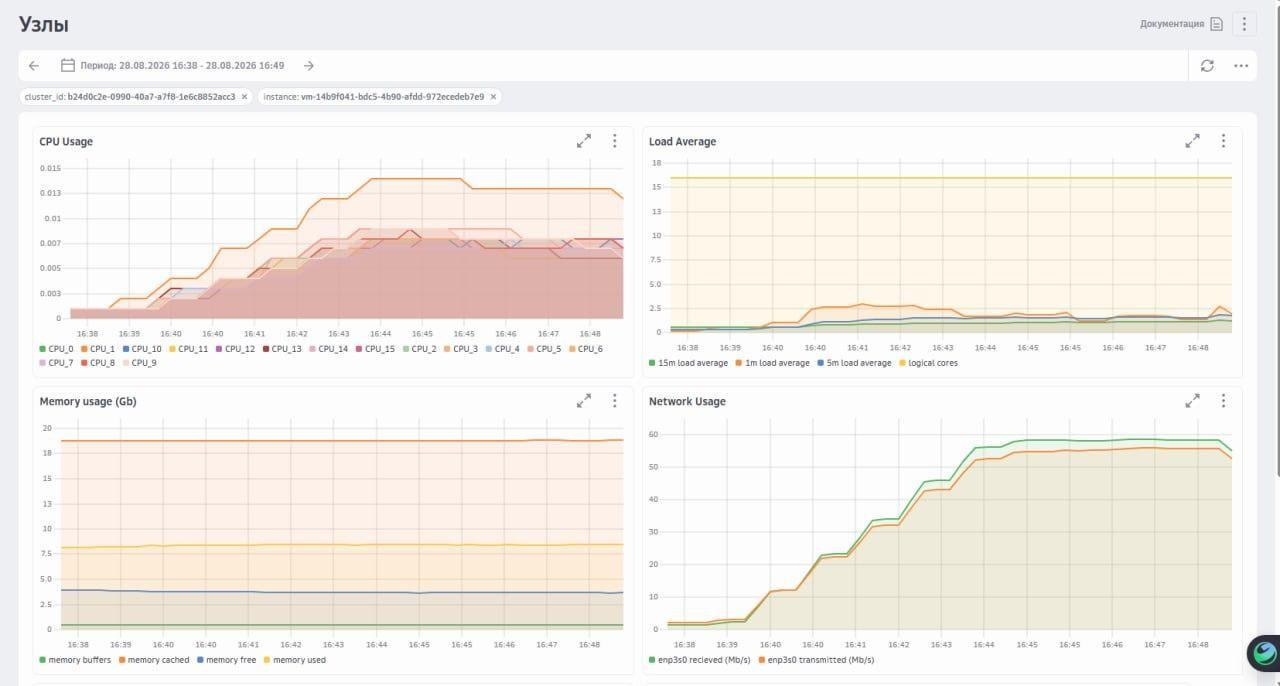This screenshot has width=1280, height=686.
Task: Open the calendar period picker icon
Action: (68, 65)
